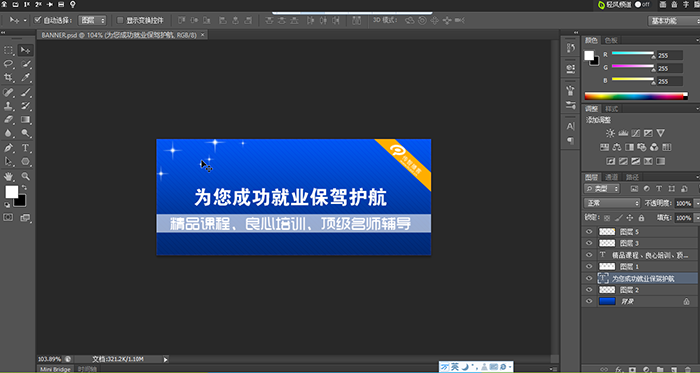Hide the 背景 background layer
700x373 pixels.
(x=589, y=301)
